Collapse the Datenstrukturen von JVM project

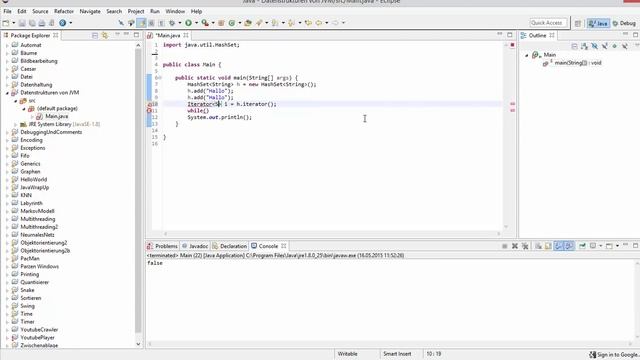tap(7, 93)
